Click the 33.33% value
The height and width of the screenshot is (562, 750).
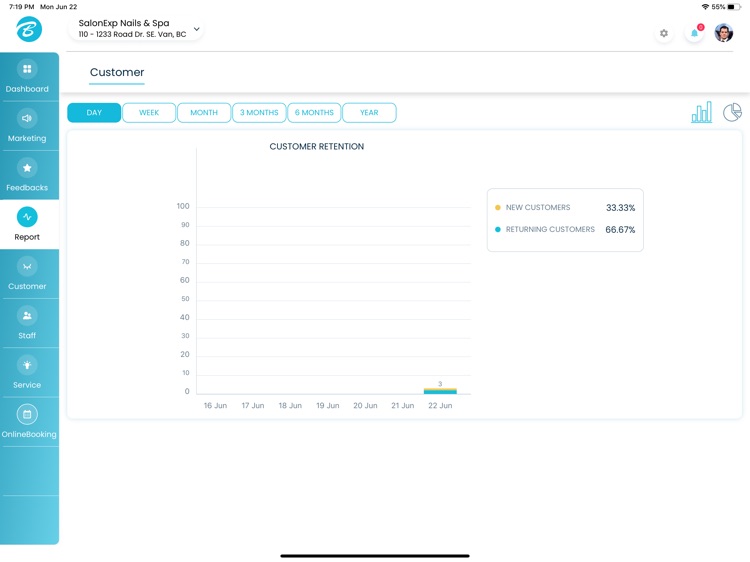620,208
